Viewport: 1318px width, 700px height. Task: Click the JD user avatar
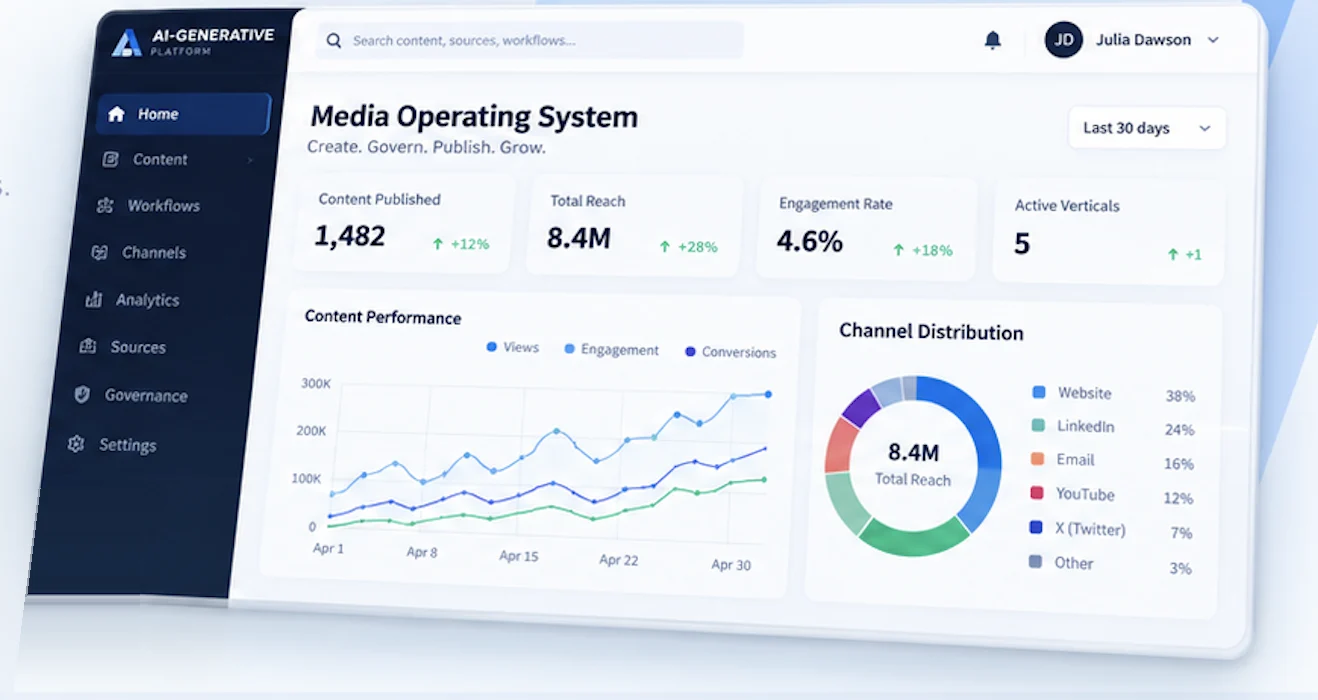(1064, 40)
